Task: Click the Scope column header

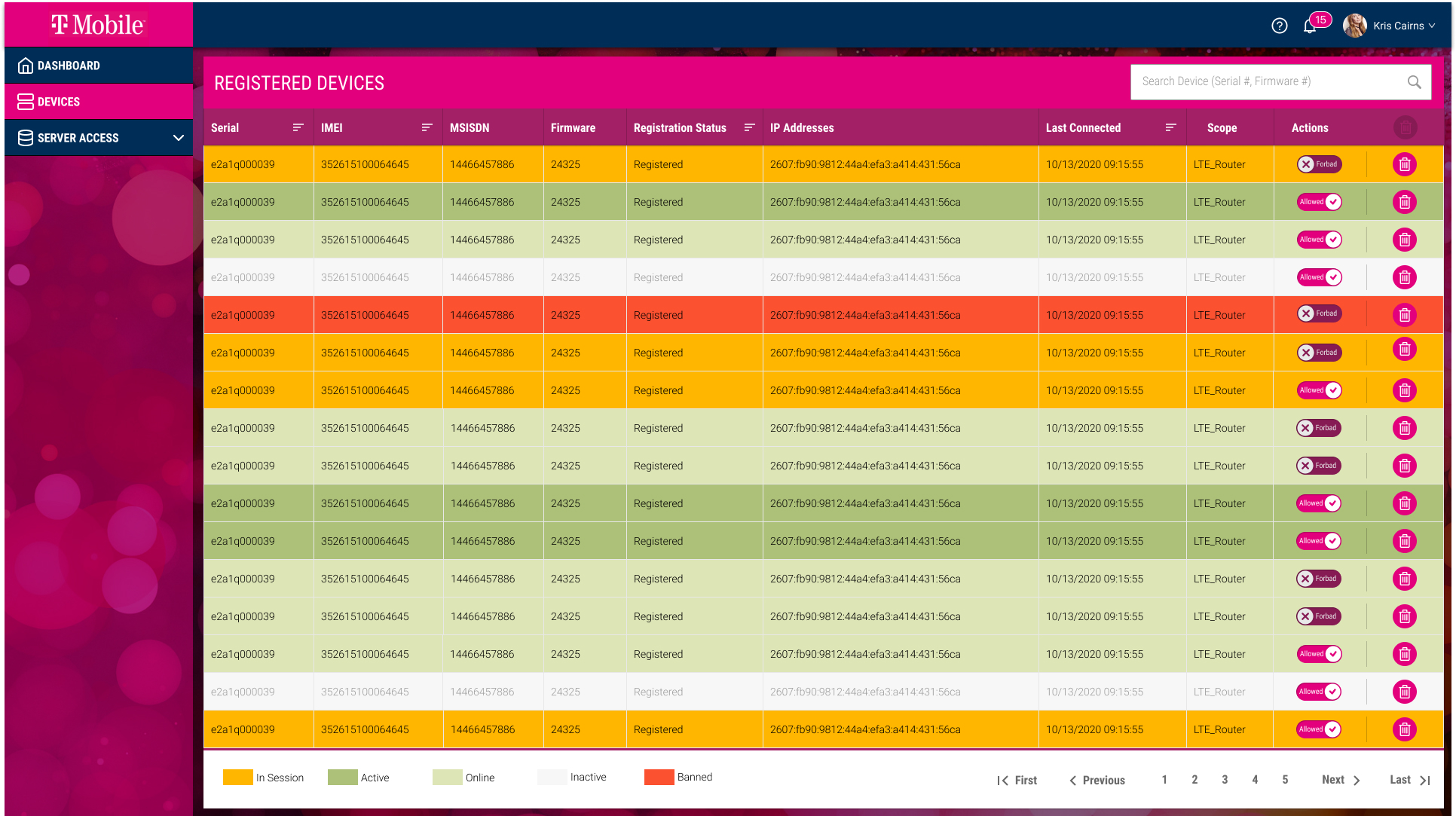Action: click(1222, 128)
